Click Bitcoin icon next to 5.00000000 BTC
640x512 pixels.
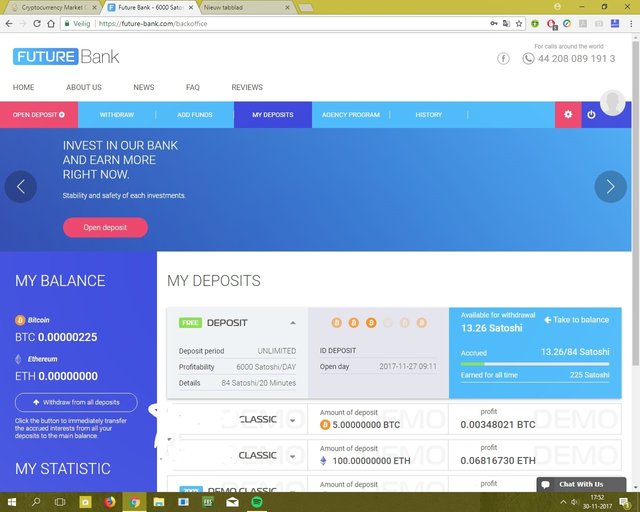pos(325,425)
